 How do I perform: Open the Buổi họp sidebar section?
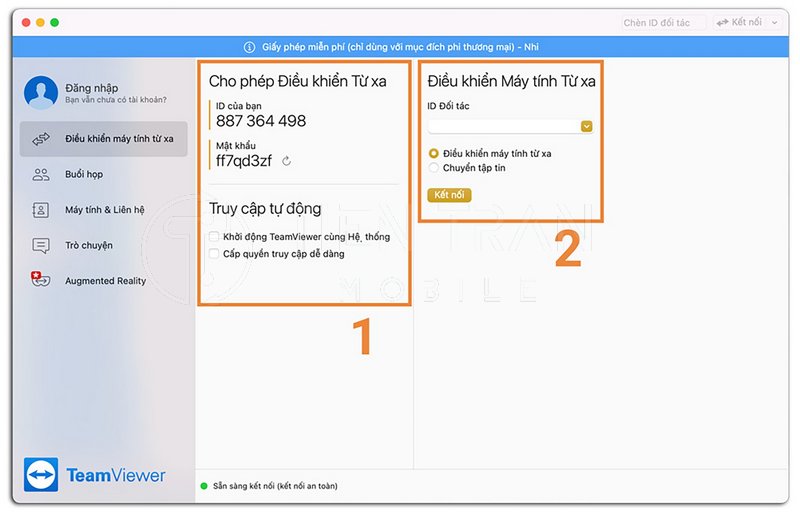pyautogui.click(x=104, y=175)
